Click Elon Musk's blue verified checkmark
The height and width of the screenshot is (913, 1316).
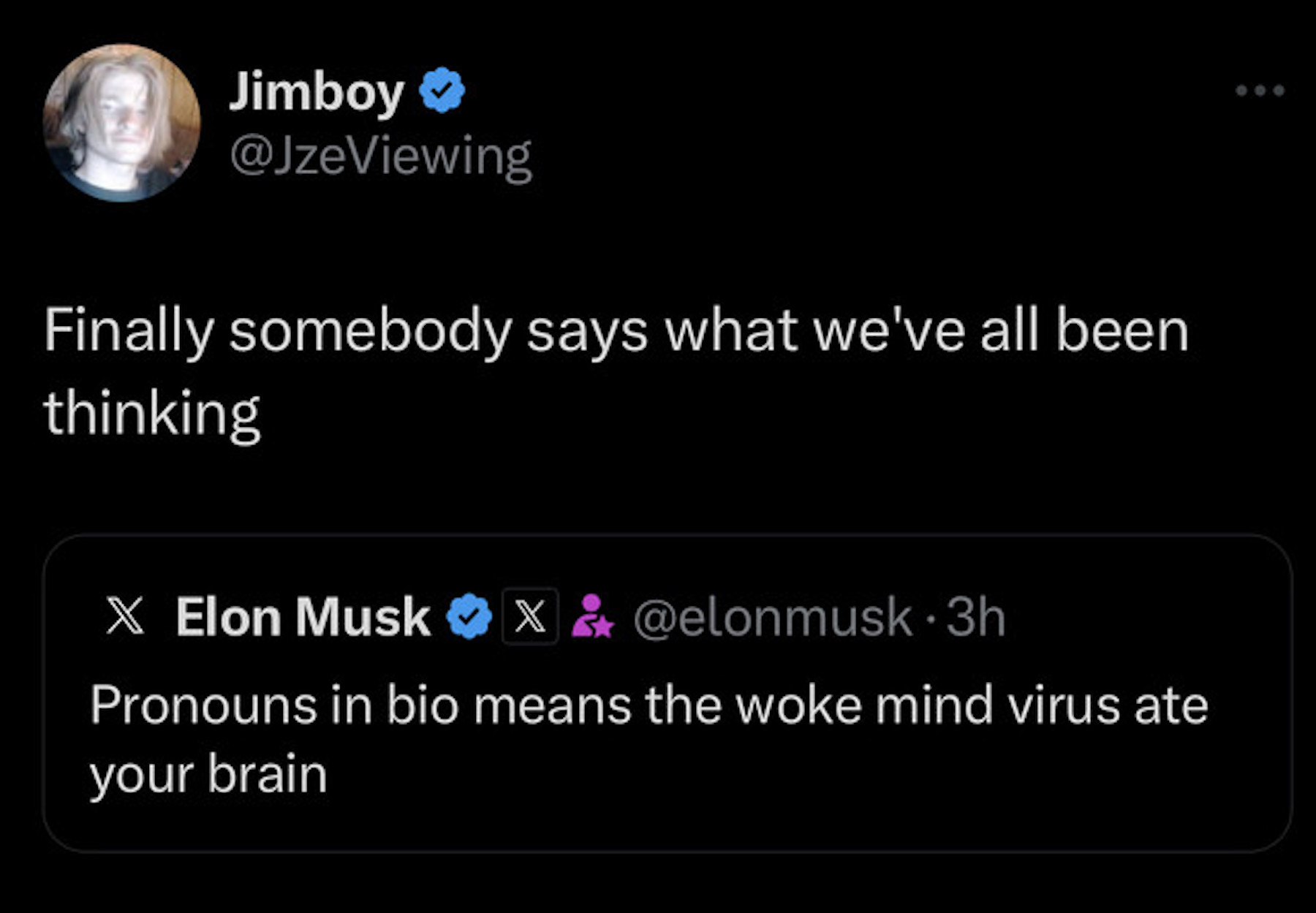tap(469, 616)
